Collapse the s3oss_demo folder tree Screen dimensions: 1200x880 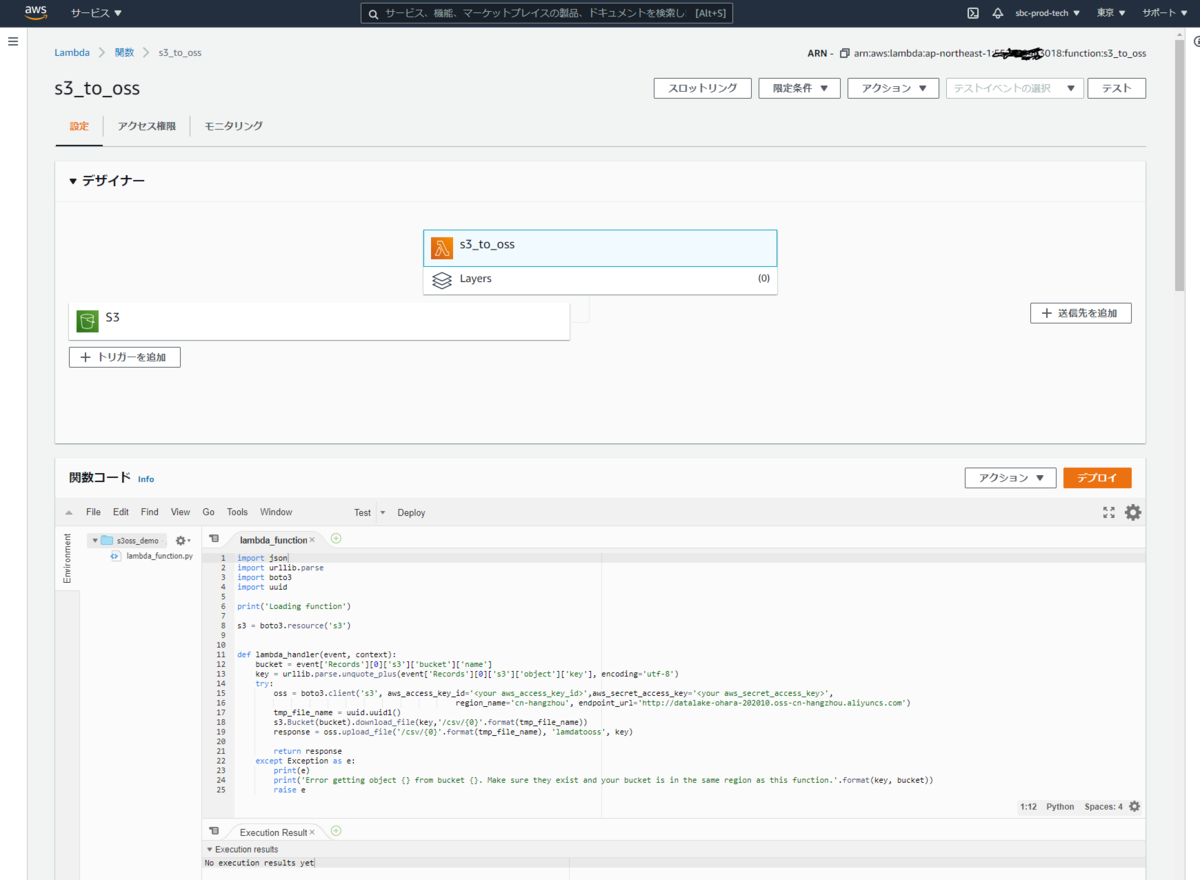94,540
